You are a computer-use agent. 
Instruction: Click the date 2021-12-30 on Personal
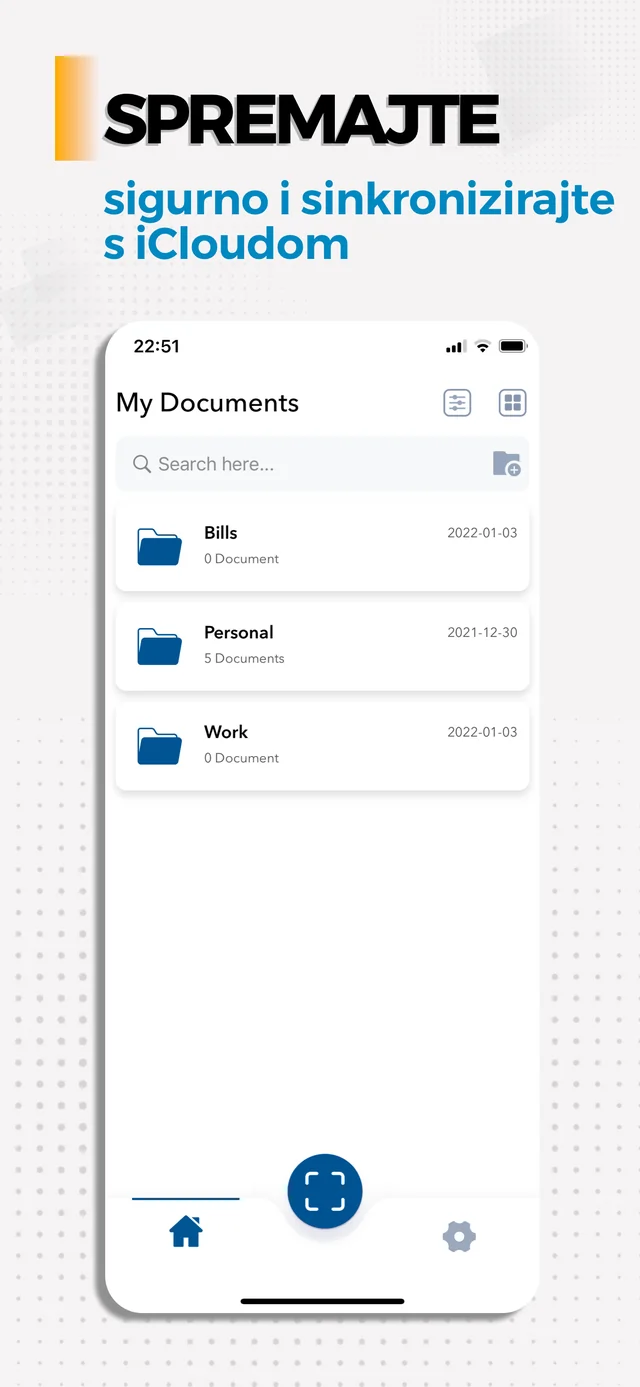click(x=482, y=633)
